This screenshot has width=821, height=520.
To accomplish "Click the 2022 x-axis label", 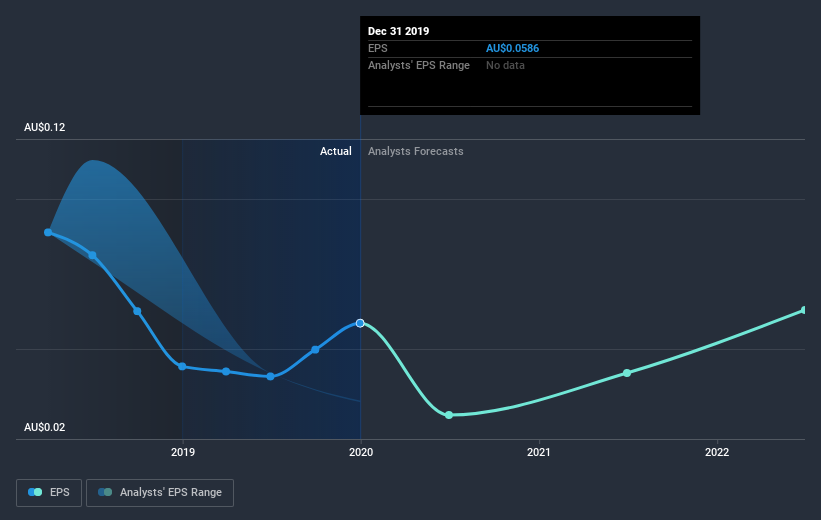I will (x=717, y=452).
